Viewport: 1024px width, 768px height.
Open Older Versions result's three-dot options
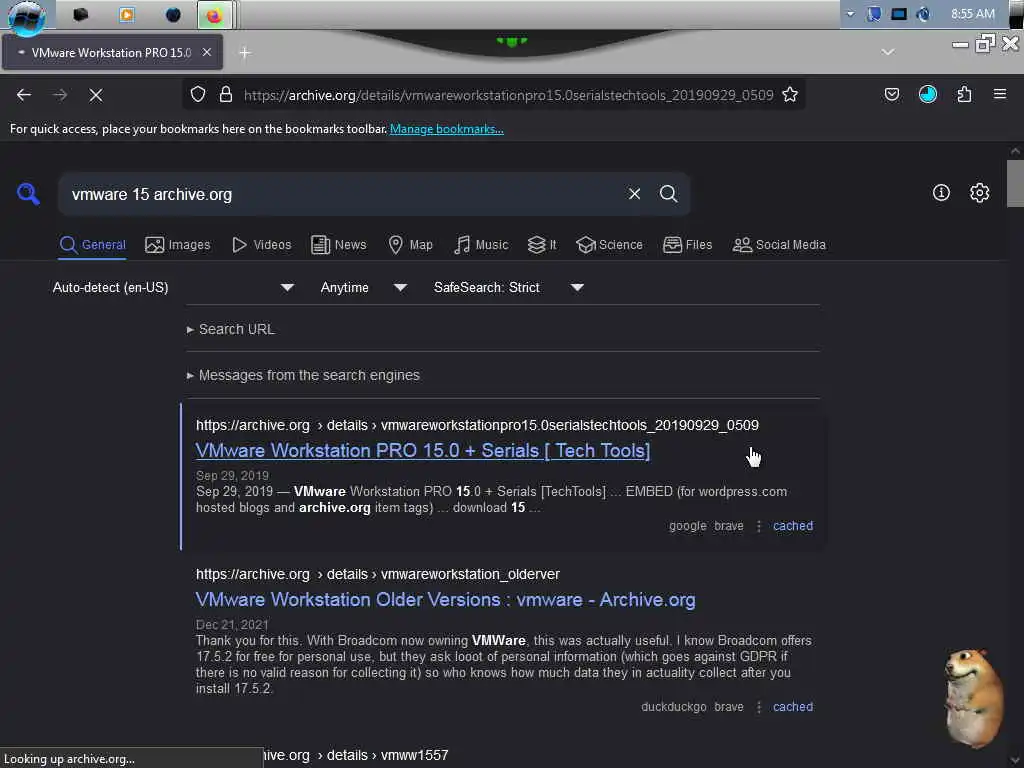(x=758, y=707)
